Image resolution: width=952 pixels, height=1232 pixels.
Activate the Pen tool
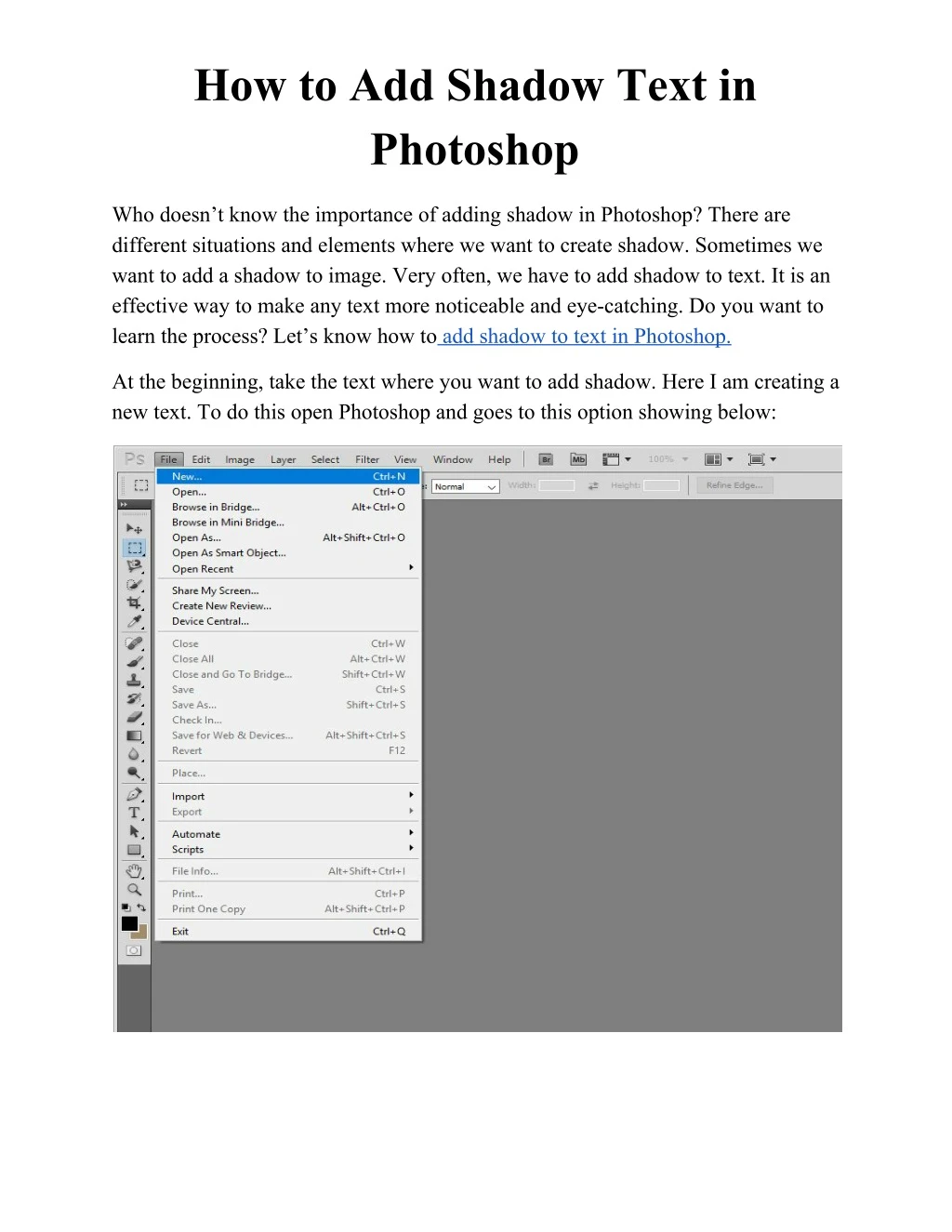tap(134, 795)
